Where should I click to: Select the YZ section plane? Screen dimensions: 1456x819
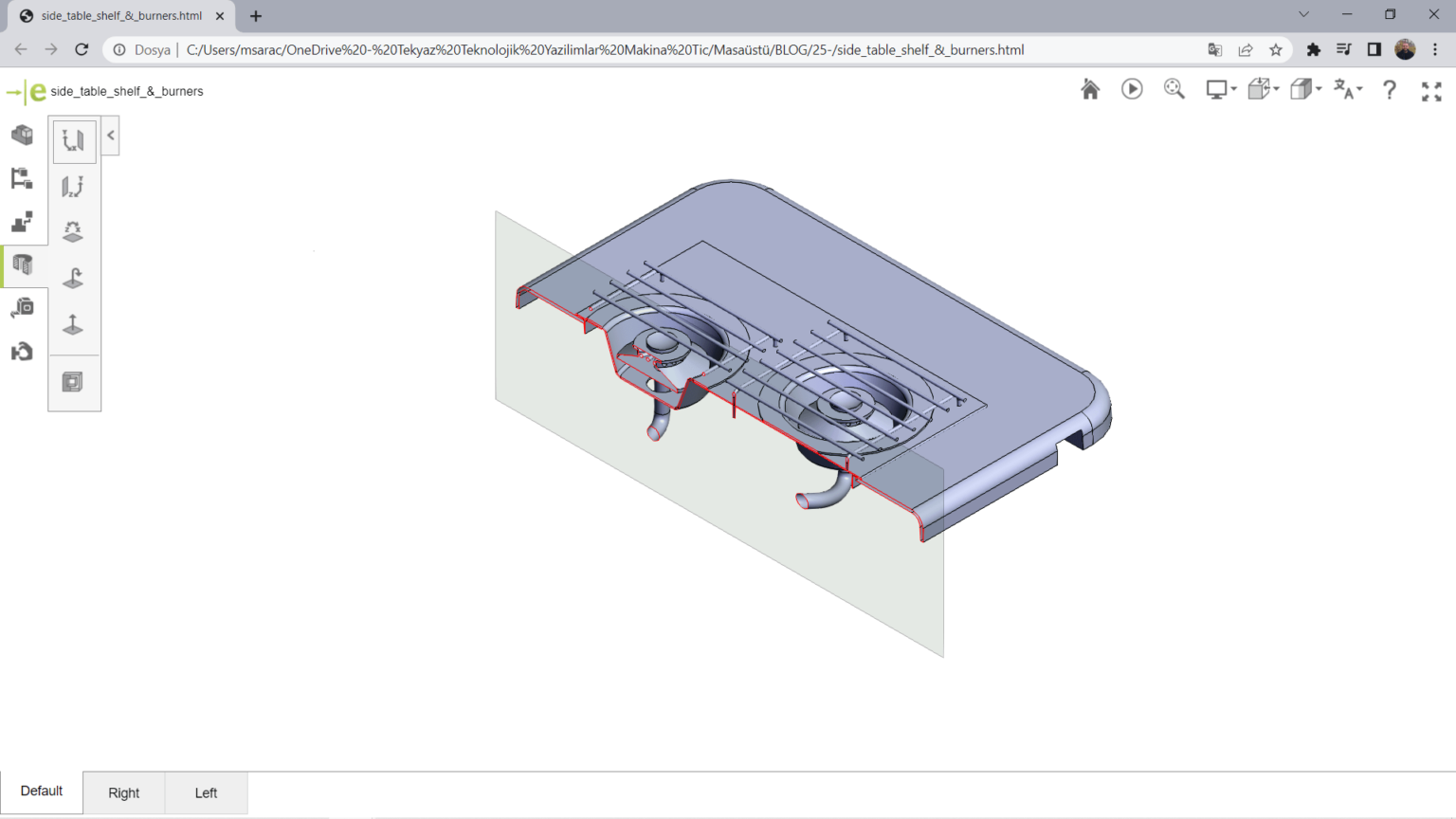click(x=73, y=186)
